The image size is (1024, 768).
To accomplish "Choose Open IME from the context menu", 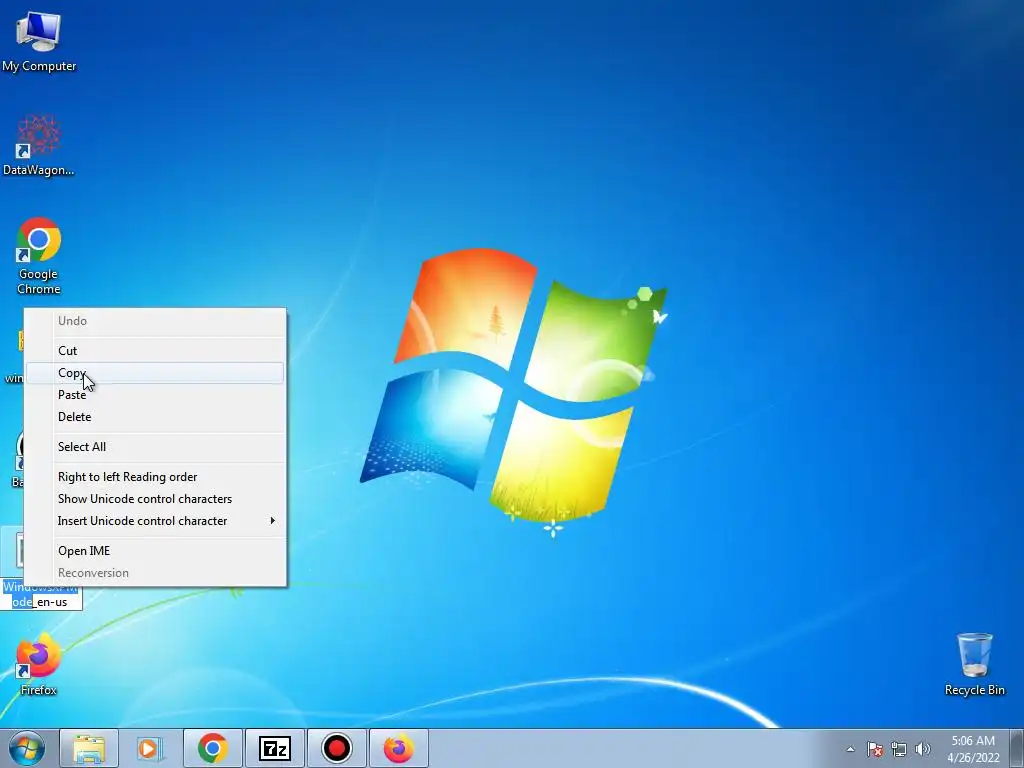I will [x=155, y=551].
